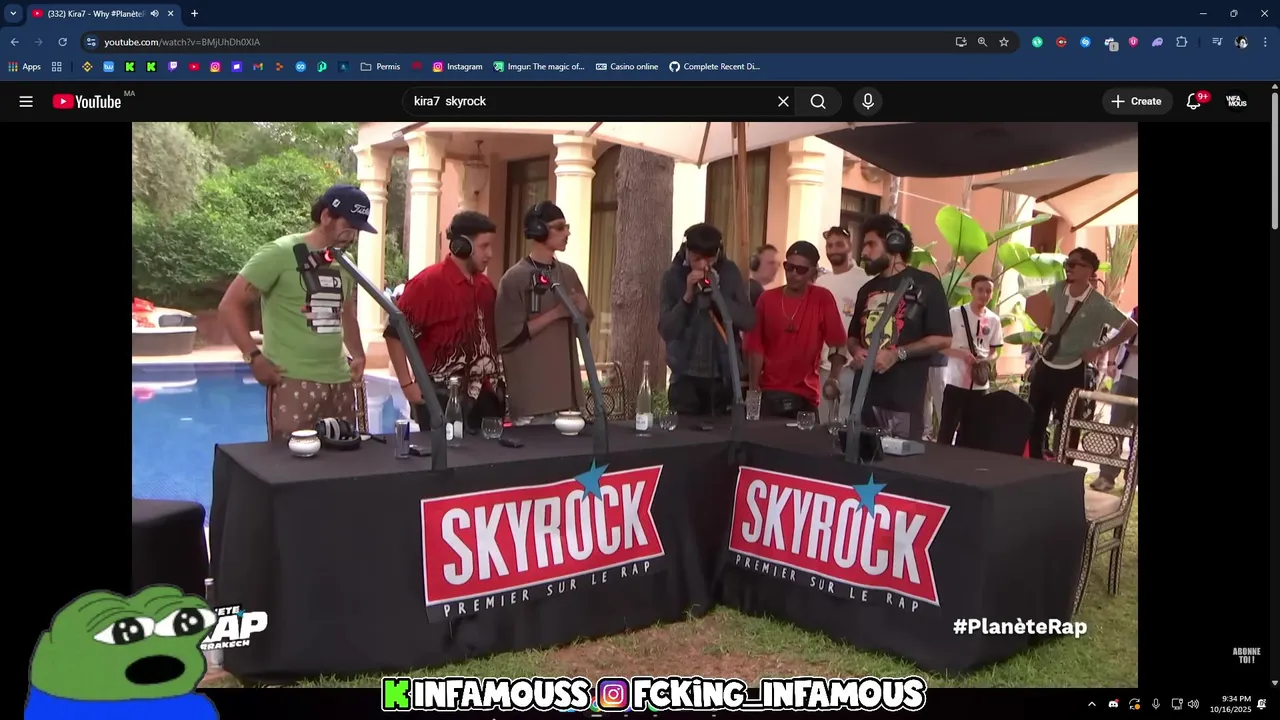The height and width of the screenshot is (720, 1280).
Task: Open system volume speaker icon
Action: click(x=1193, y=704)
